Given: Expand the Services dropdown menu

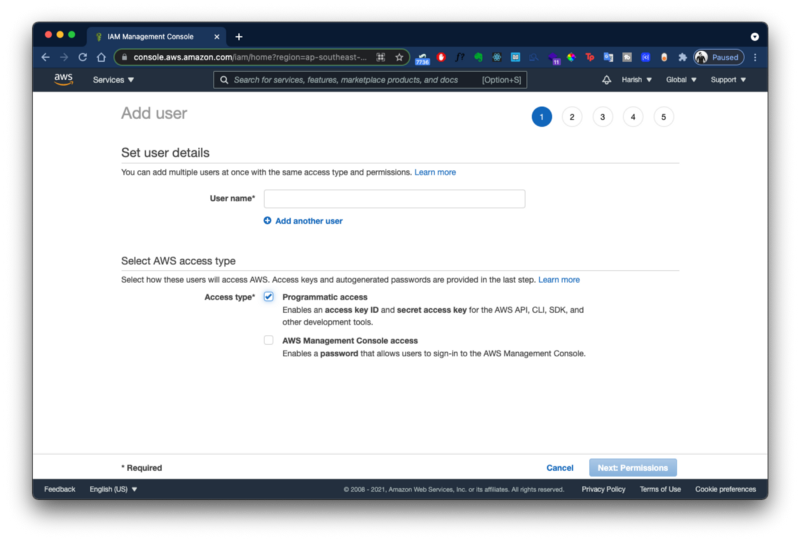Looking at the screenshot, I should point(113,80).
